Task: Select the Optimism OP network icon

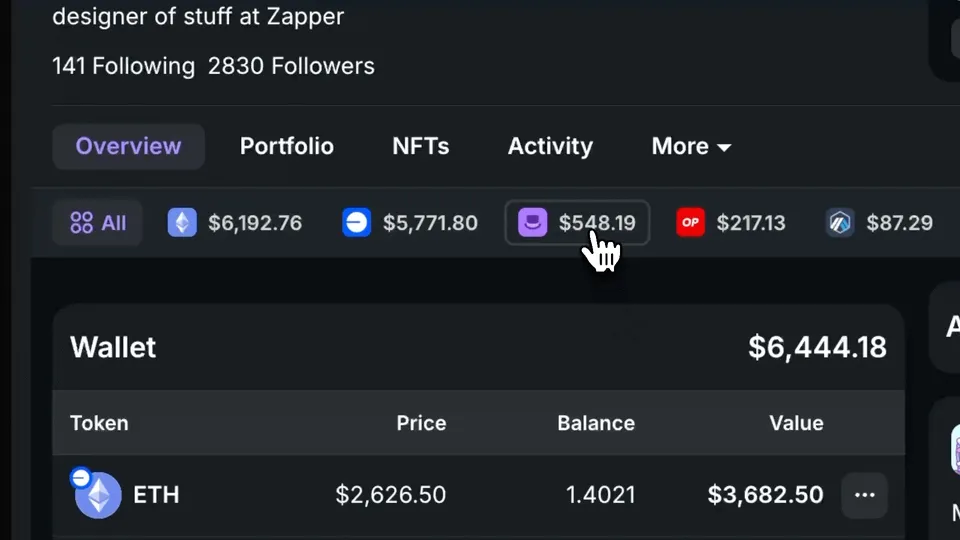Action: (691, 222)
